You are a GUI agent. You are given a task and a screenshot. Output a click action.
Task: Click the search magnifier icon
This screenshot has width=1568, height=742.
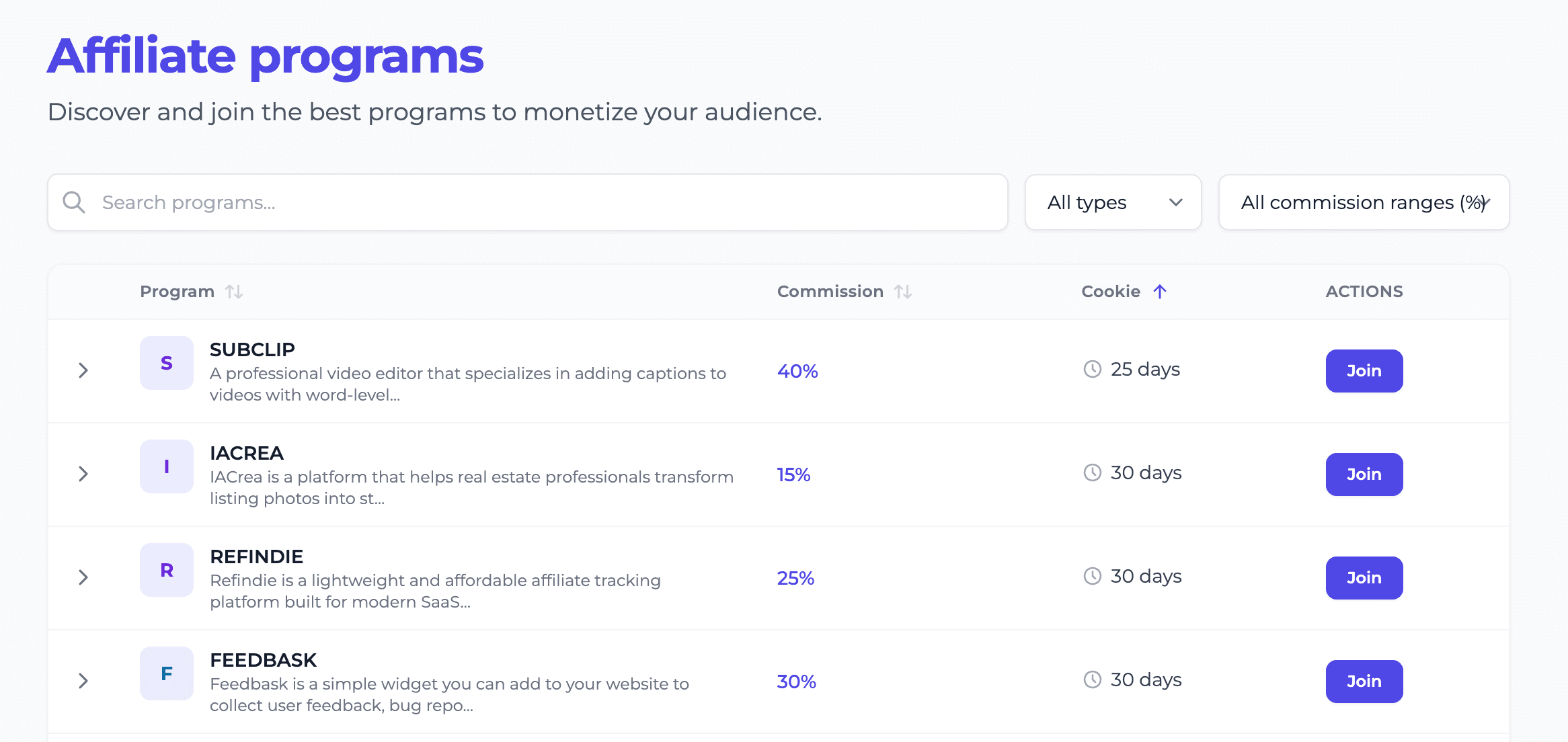(74, 202)
